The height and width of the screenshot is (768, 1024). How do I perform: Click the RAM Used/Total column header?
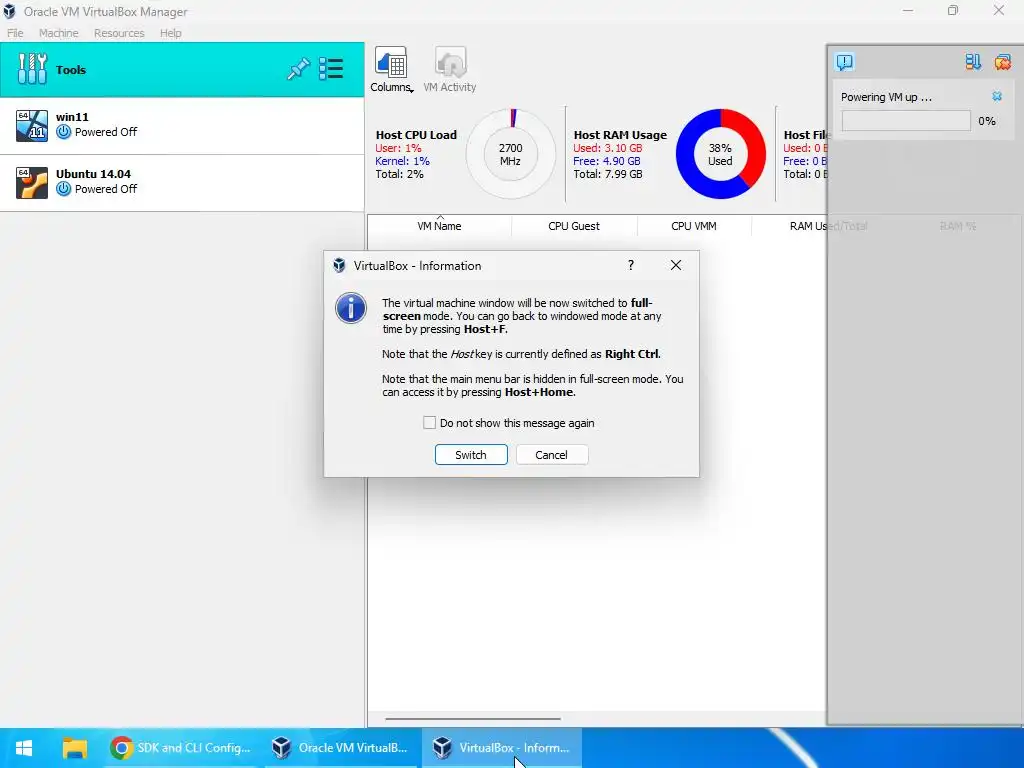(828, 226)
